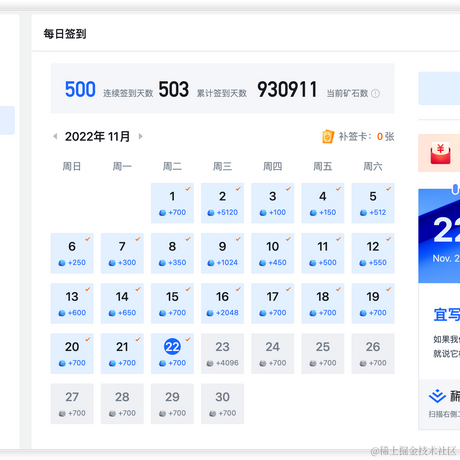Select calendar day 21

[122, 354]
